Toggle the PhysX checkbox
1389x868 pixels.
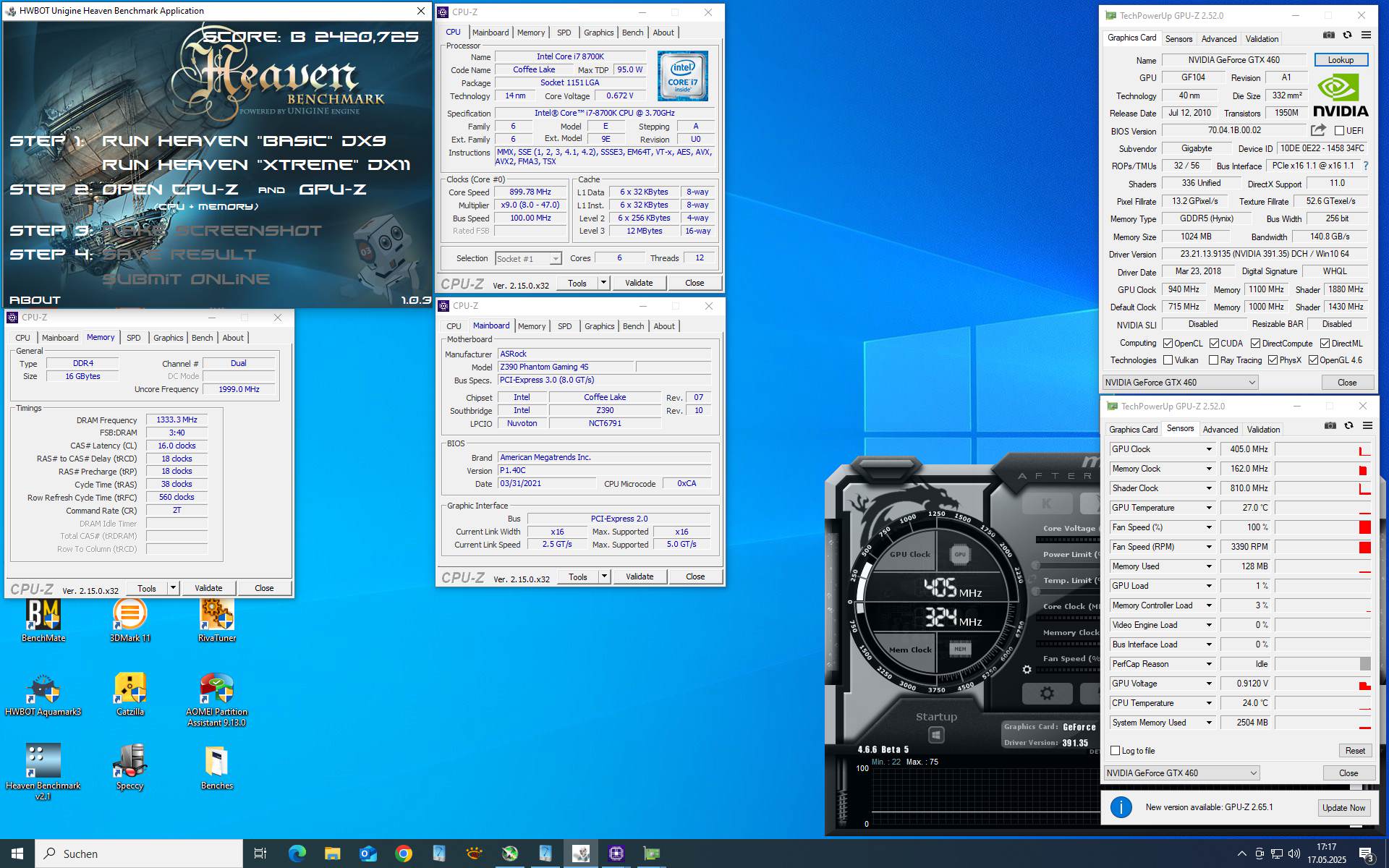point(1273,360)
